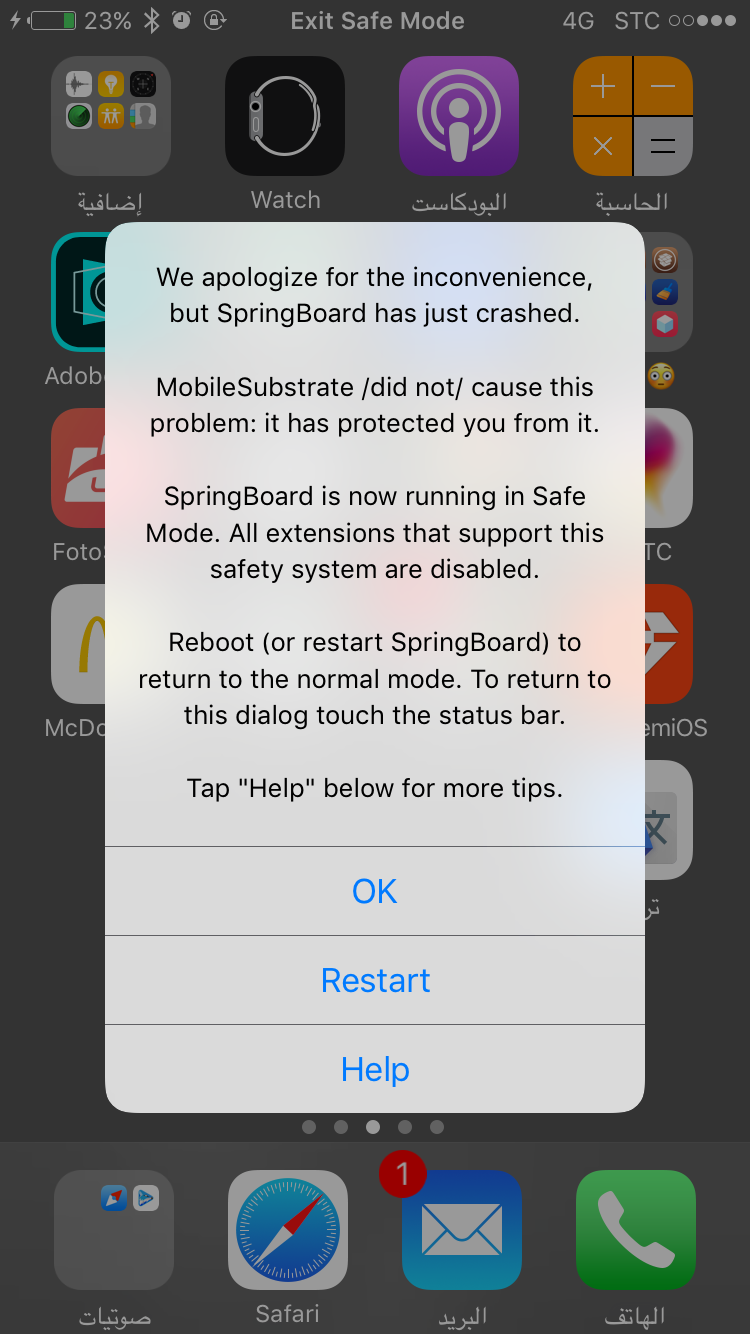
Task: Tap Help for more tips
Action: point(375,1069)
